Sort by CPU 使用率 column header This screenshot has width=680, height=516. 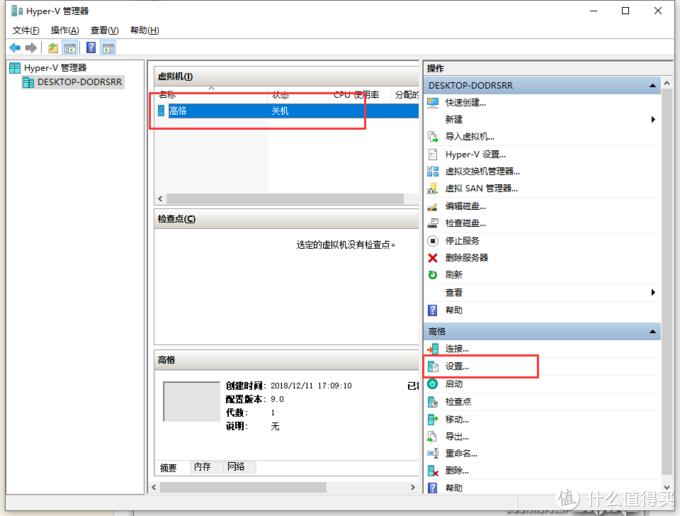point(356,95)
